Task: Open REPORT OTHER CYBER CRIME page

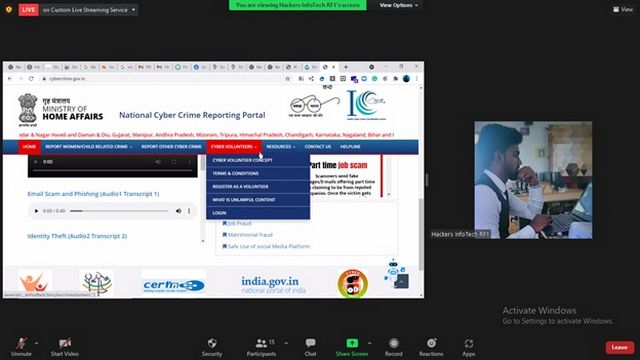Action: 171,147
